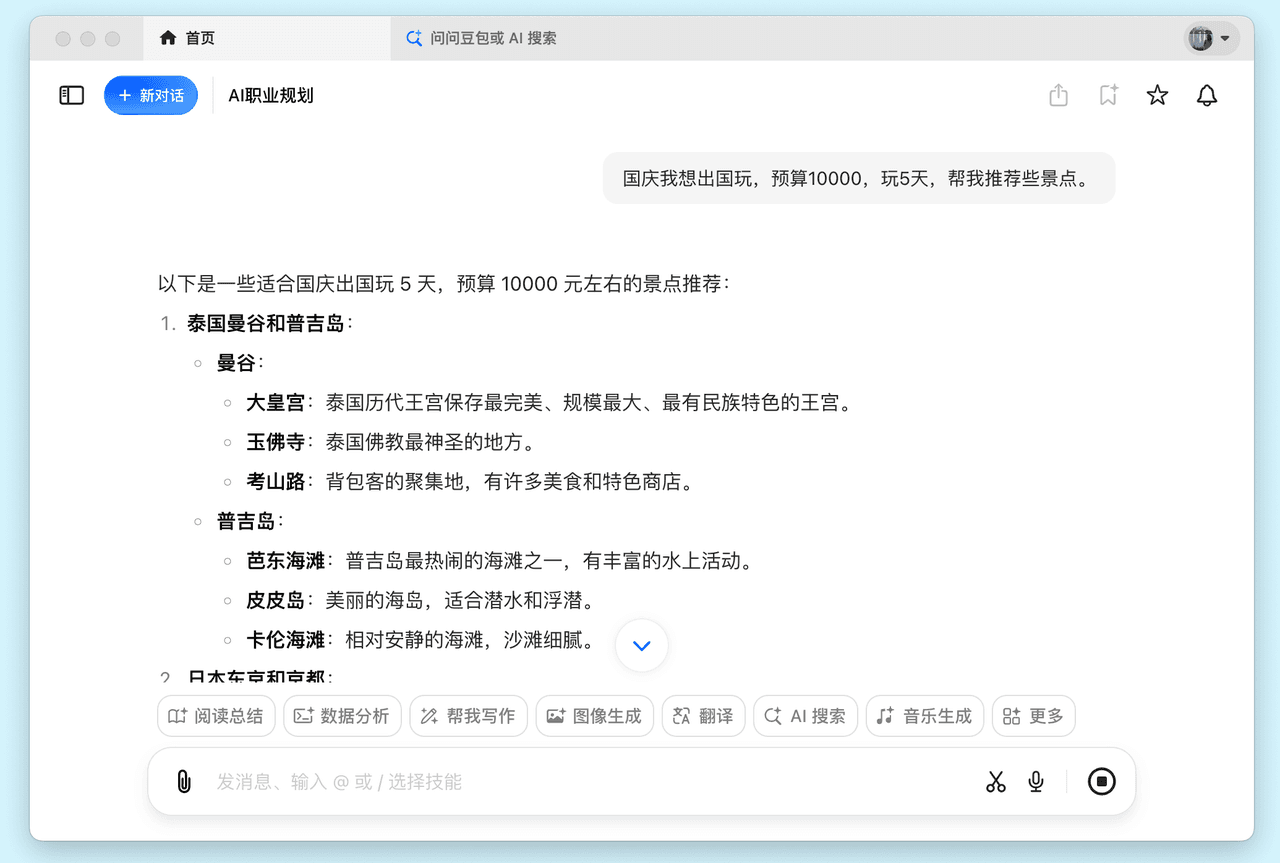Image resolution: width=1280 pixels, height=863 pixels.
Task: Start a new chat with 新对话
Action: click(151, 95)
